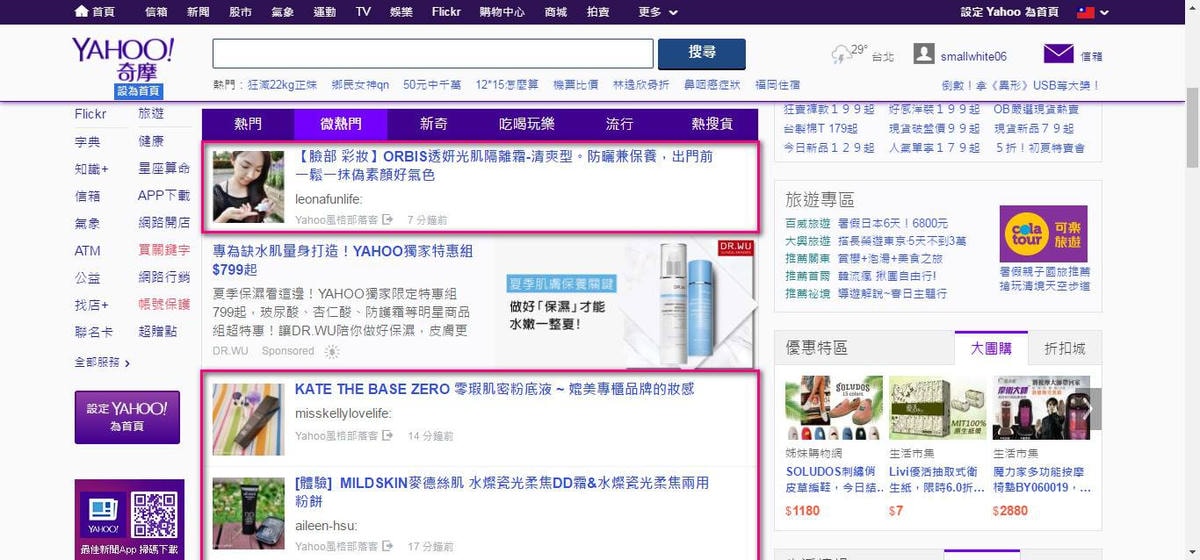Viewport: 1200px width, 560px height.
Task: Select the 折扣城 tab
Action: coord(1064,348)
